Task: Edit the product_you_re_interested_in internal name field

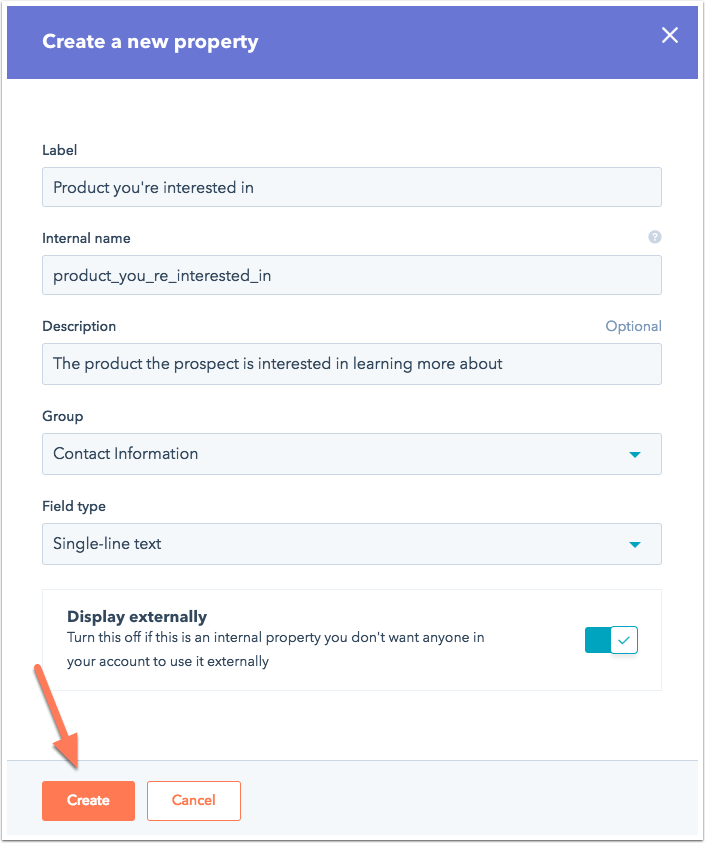Action: pyautogui.click(x=352, y=275)
